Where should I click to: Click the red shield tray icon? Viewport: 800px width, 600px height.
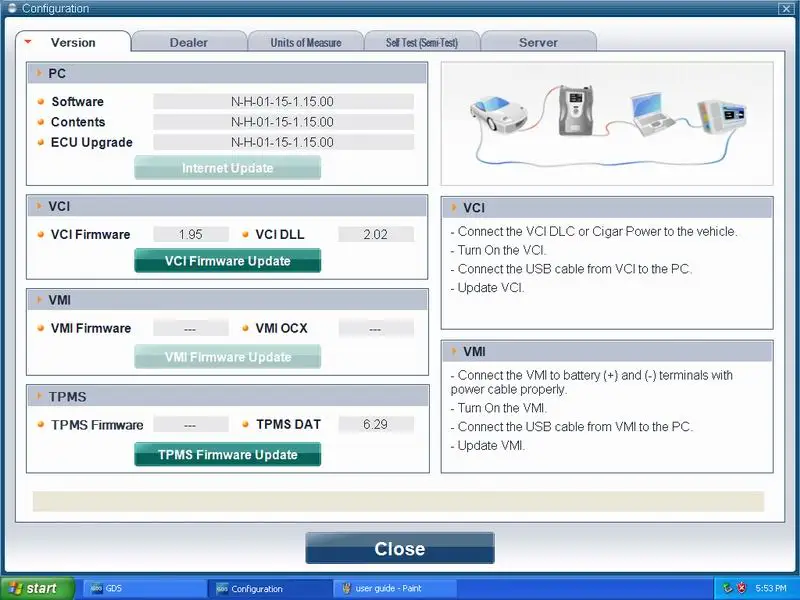(742, 588)
